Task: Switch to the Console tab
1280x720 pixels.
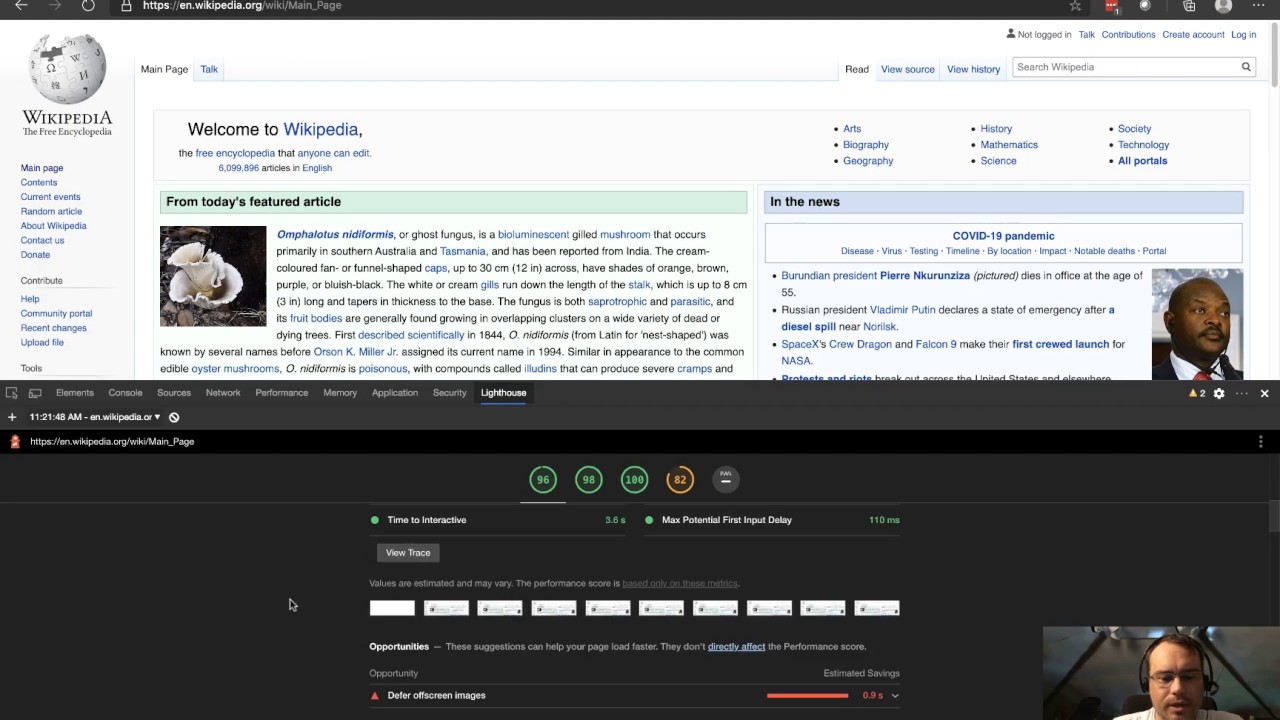Action: tap(125, 393)
